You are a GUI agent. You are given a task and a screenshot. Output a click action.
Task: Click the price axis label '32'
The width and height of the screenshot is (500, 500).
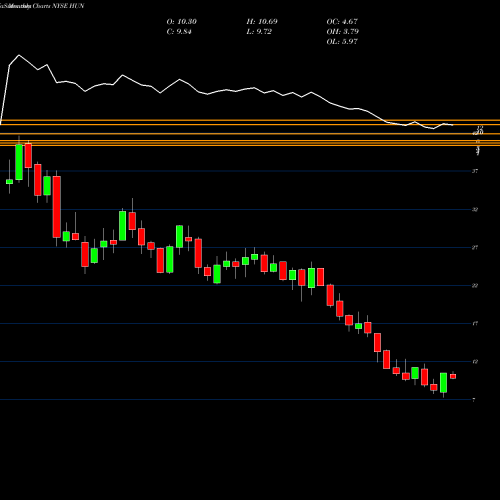point(475,209)
